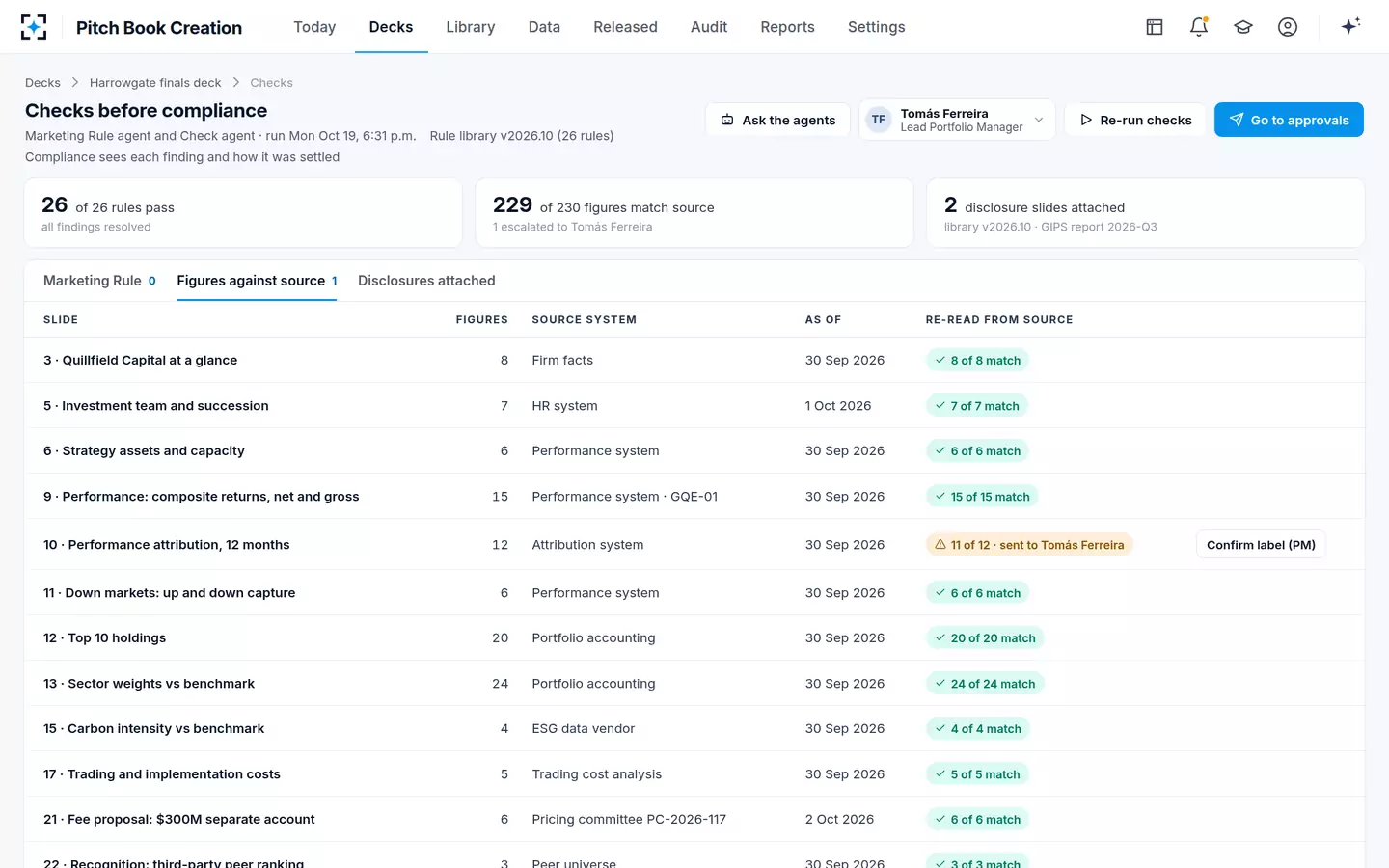Follow the Decks breadcrumb link
The image size is (1389, 868).
tap(42, 83)
